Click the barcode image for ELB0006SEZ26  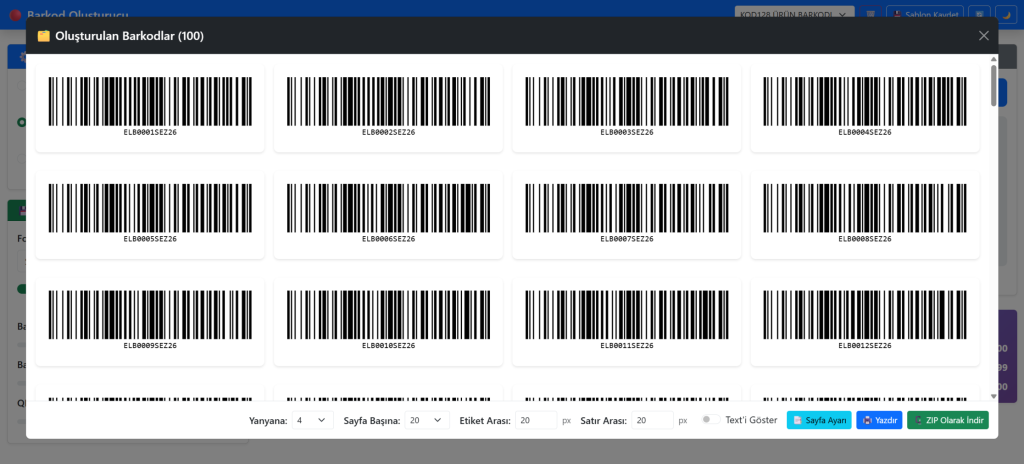tap(389, 208)
